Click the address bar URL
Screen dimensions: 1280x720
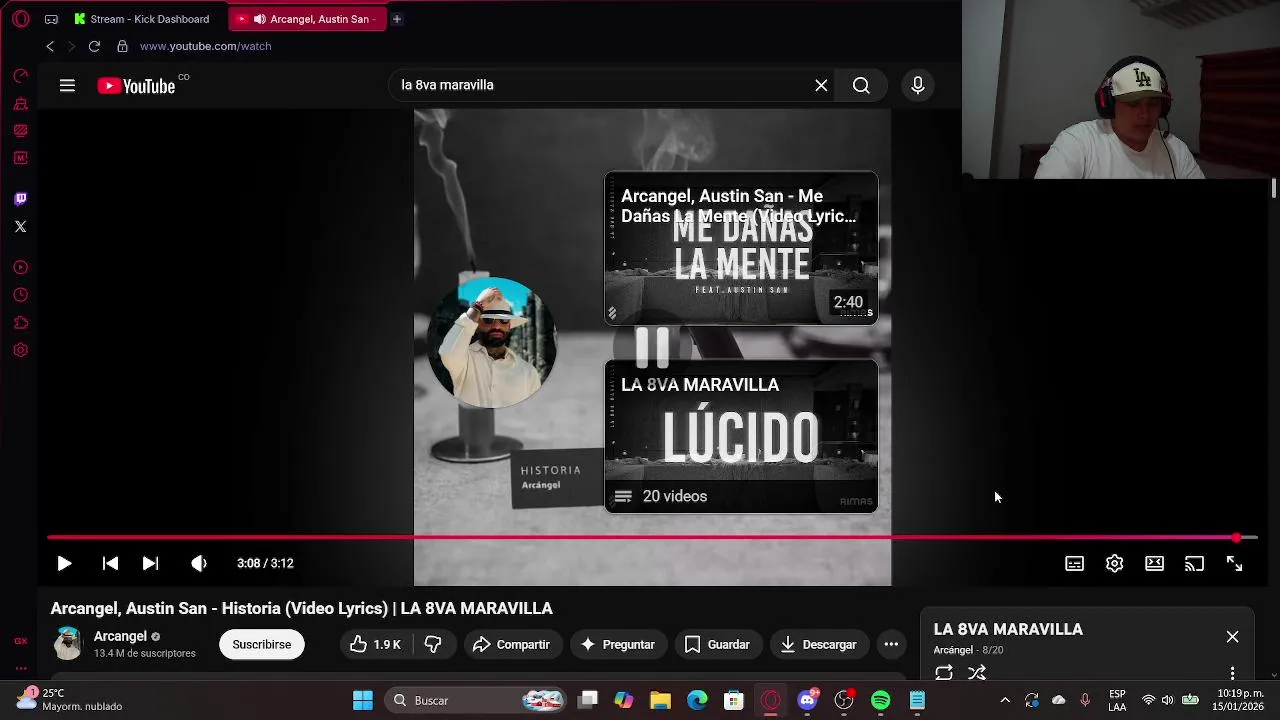coord(205,46)
